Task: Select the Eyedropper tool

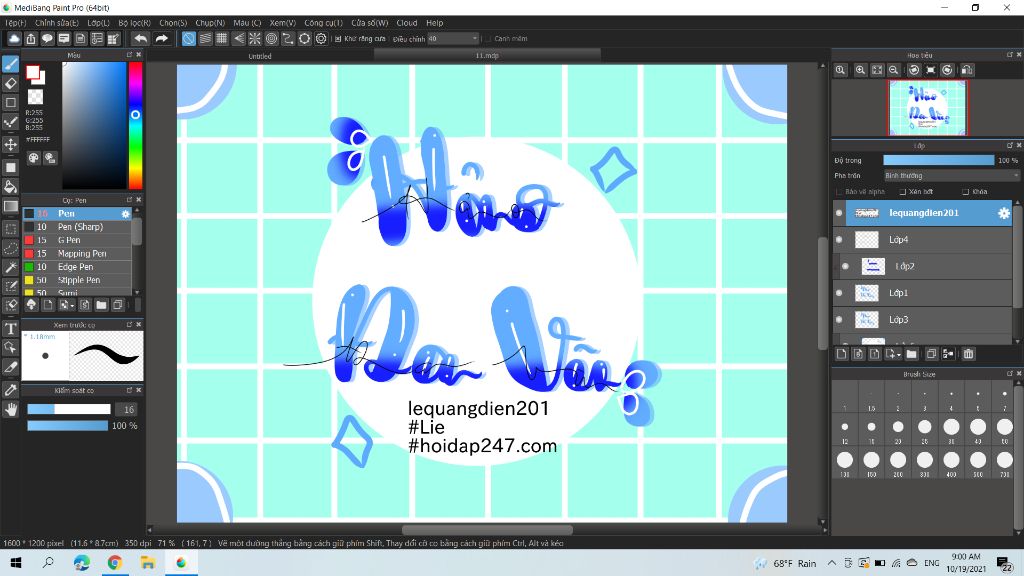Action: (x=10, y=390)
